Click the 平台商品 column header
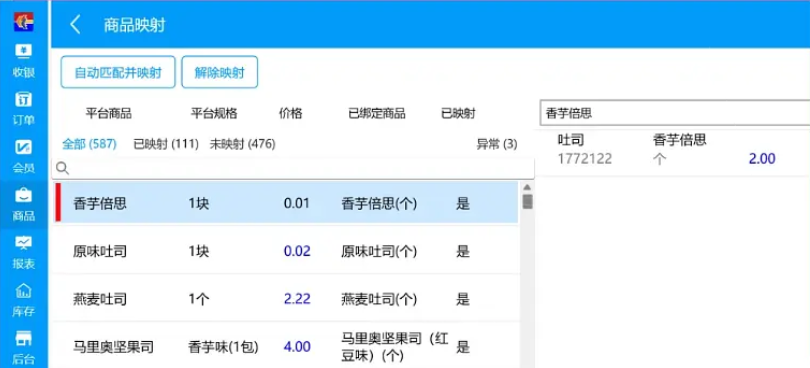The height and width of the screenshot is (368, 810). pos(108,114)
